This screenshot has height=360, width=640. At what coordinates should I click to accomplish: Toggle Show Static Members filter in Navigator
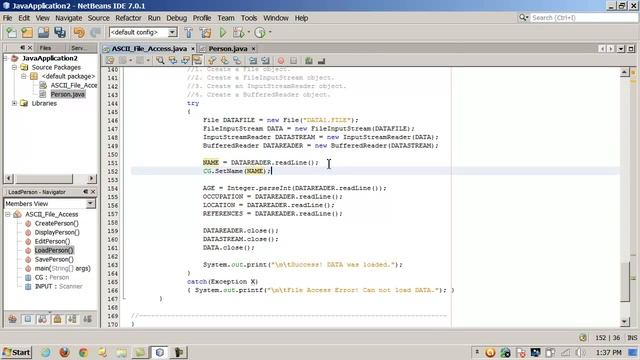click(42, 319)
